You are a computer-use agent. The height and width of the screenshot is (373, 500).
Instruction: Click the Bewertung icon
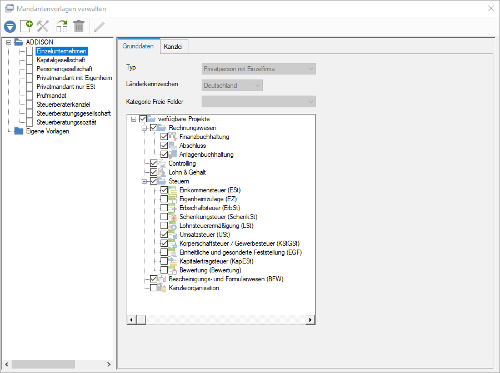pyautogui.click(x=172, y=270)
